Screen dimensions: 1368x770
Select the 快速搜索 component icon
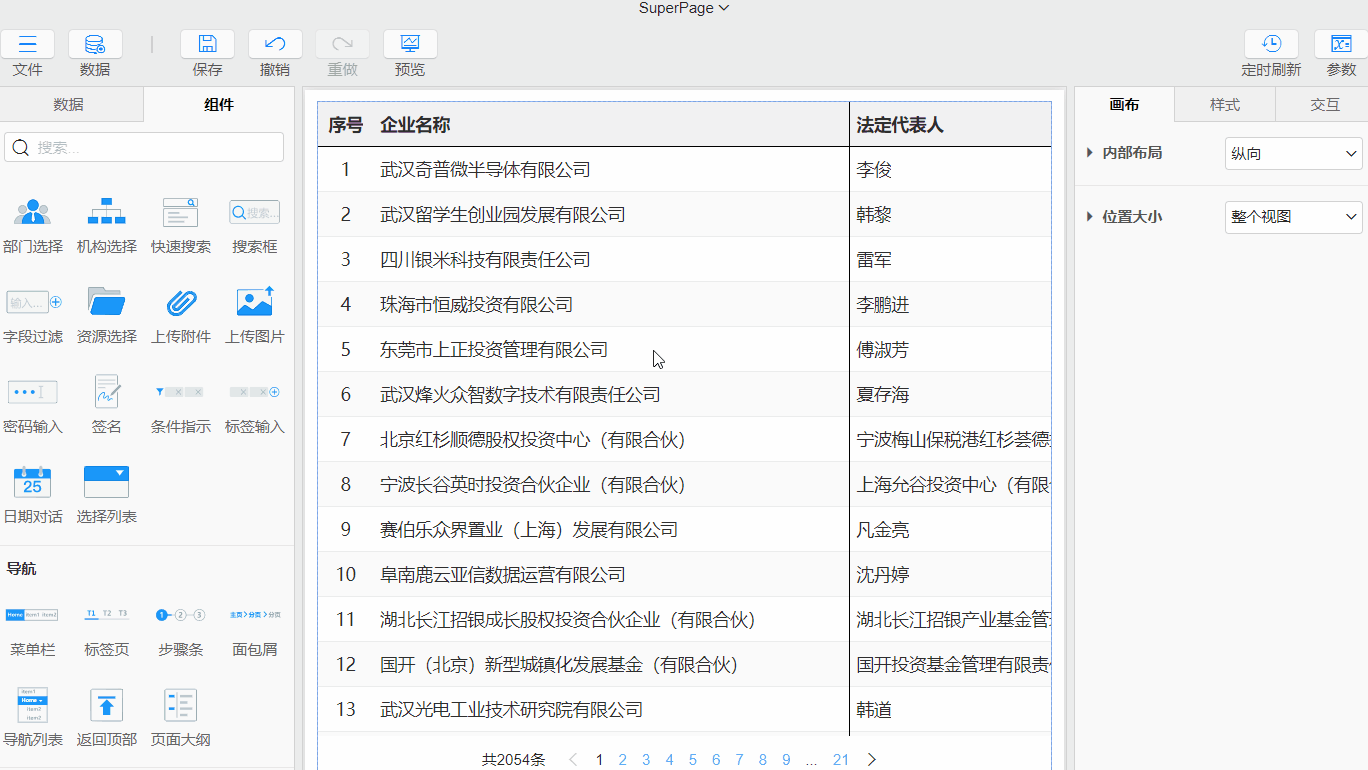(181, 212)
